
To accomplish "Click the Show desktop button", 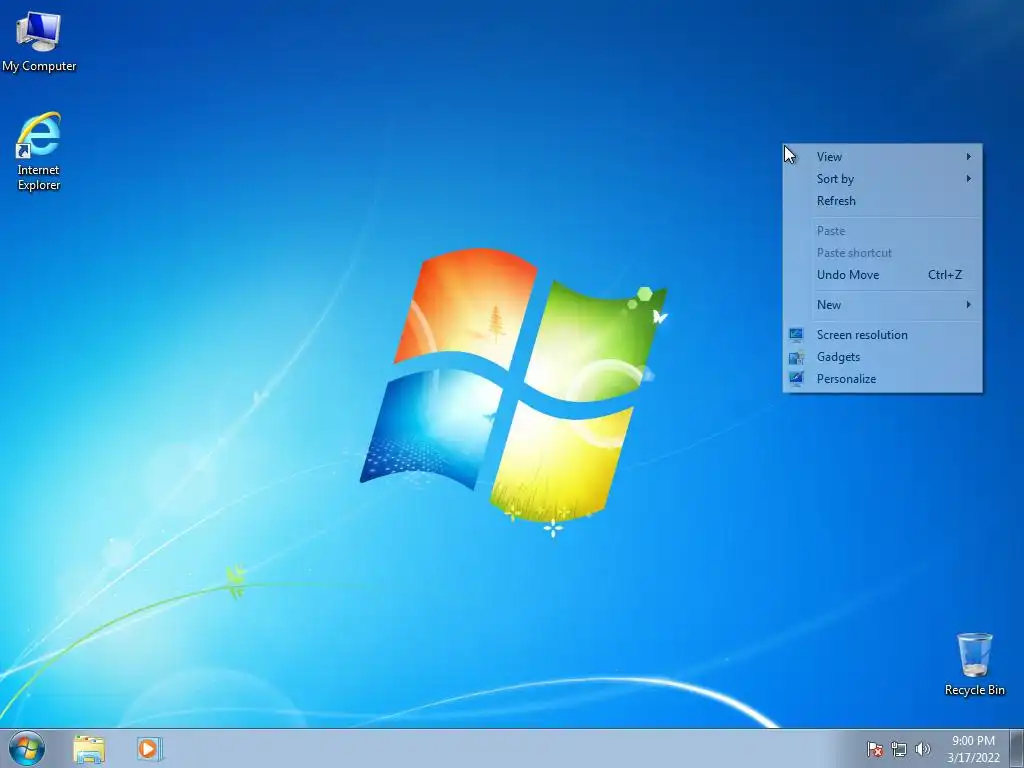I will (1017, 748).
